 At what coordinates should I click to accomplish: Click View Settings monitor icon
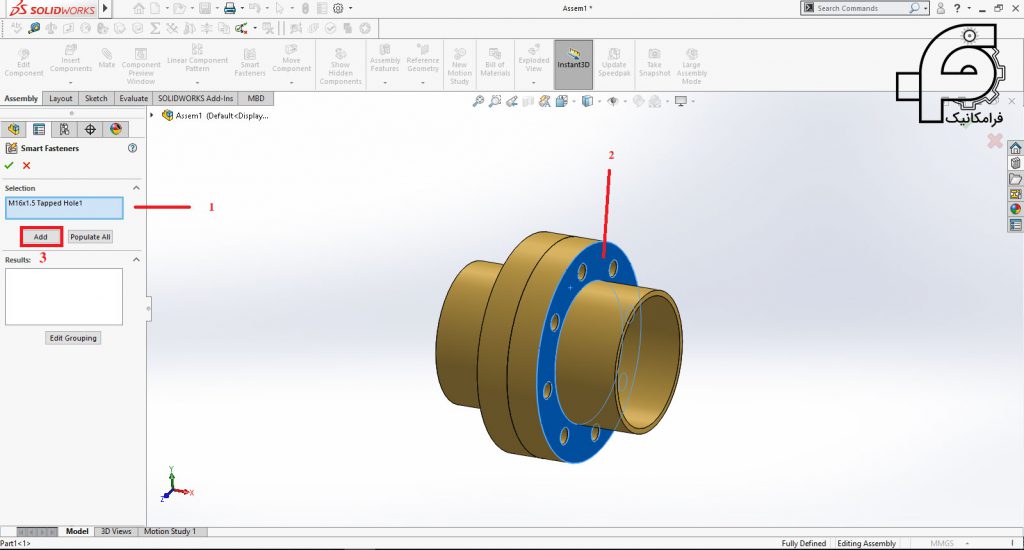[681, 101]
